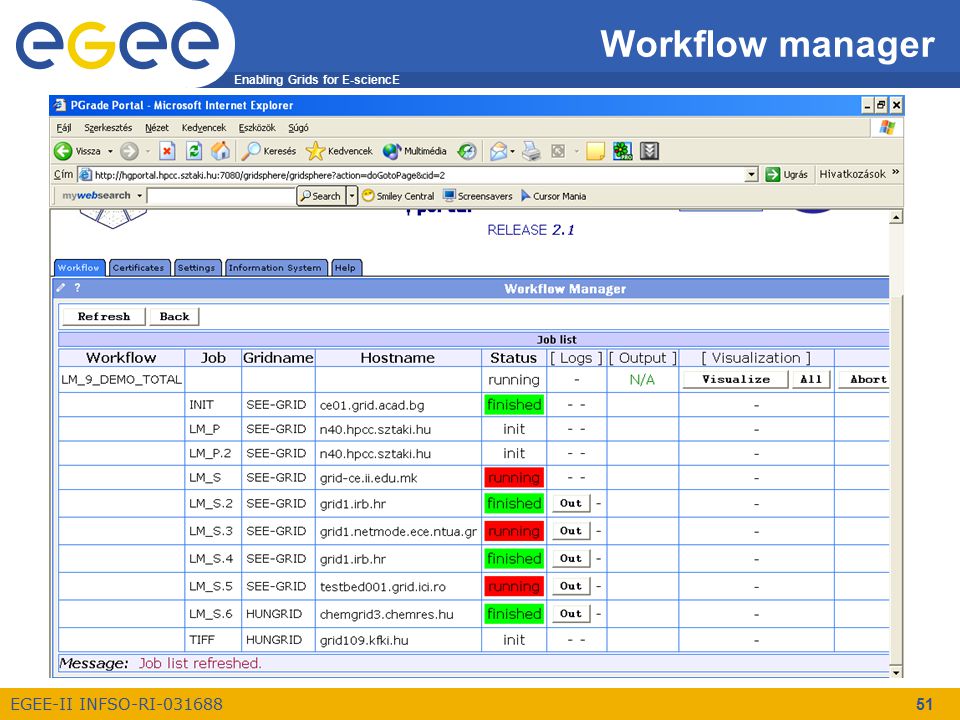This screenshot has height=720, width=960.
Task: Click into the mywebsearch input field
Action: pyautogui.click(x=221, y=196)
